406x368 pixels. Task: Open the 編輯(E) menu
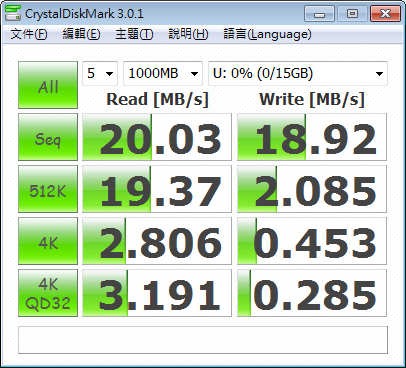point(81,34)
